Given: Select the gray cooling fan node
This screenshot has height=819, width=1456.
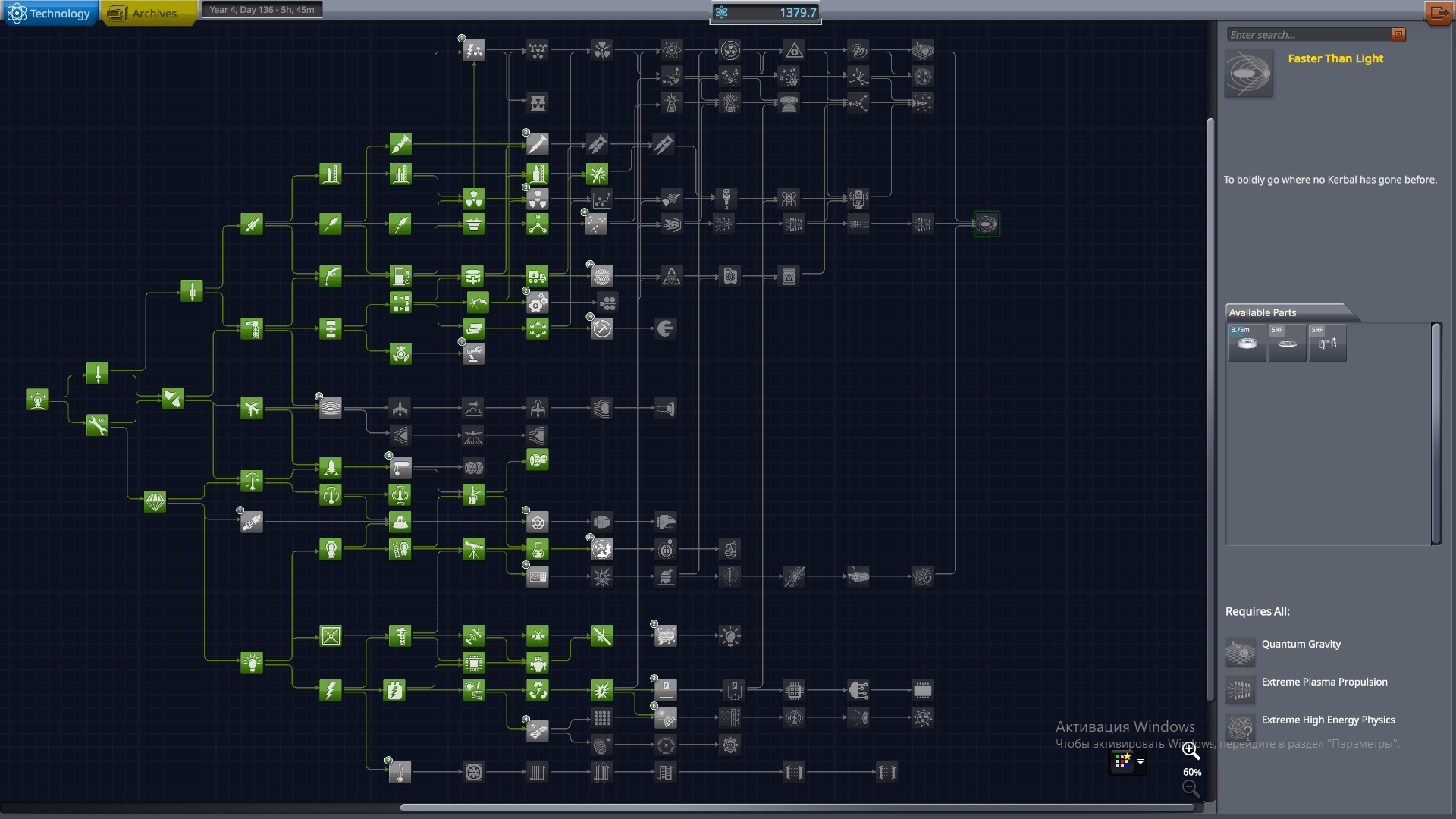Looking at the screenshot, I should (473, 772).
